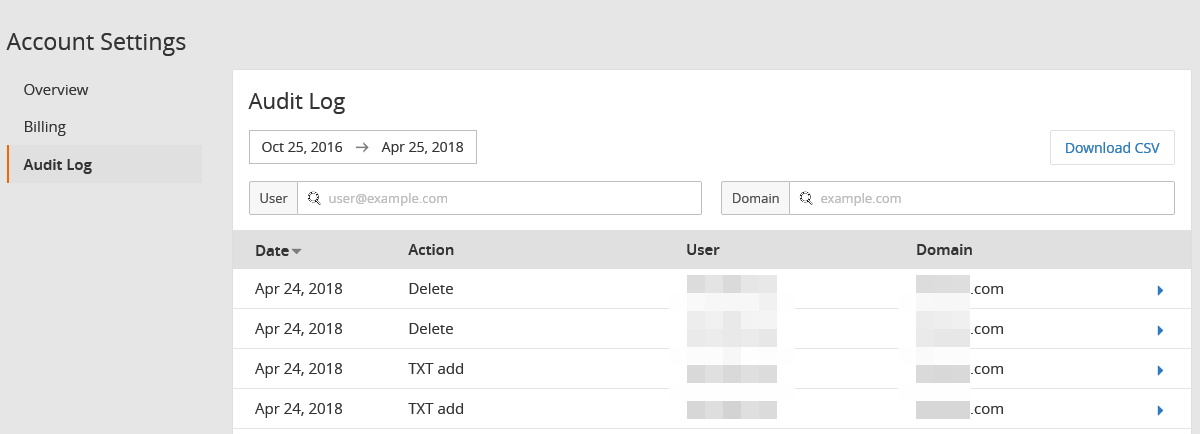Click the User label on the filter

(x=273, y=198)
